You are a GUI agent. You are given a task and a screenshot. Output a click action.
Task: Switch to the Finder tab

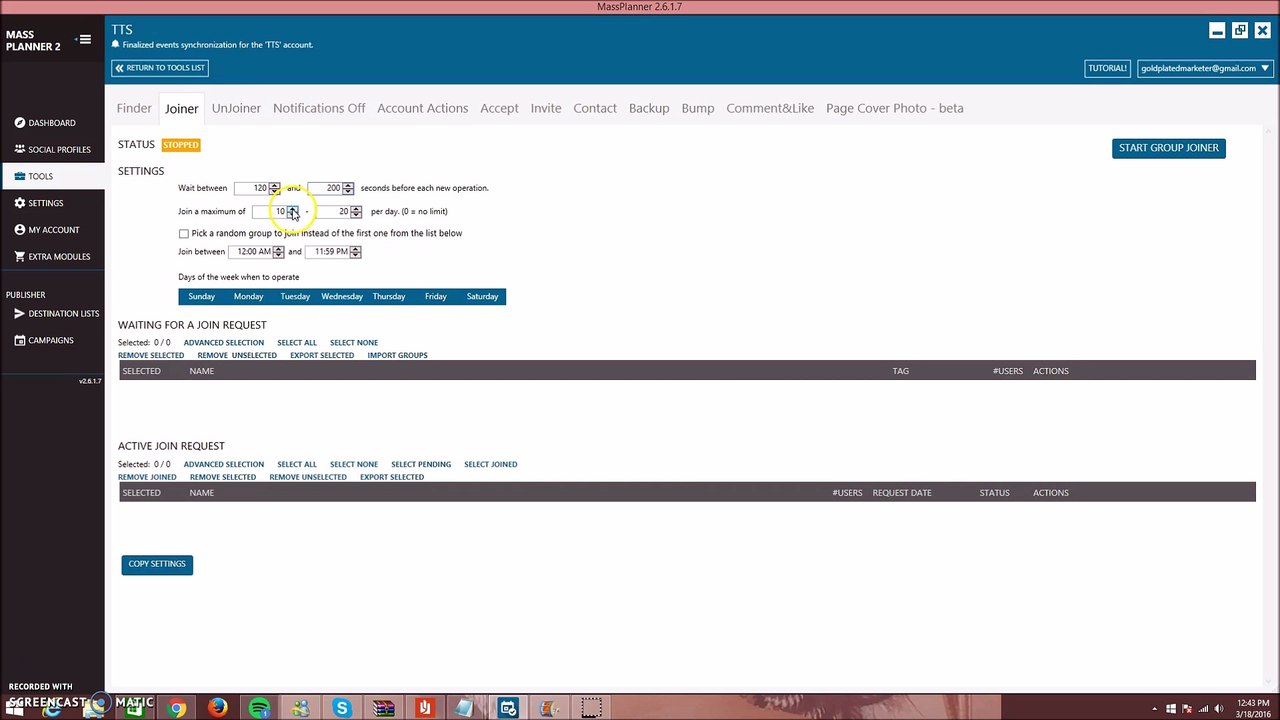pyautogui.click(x=134, y=108)
